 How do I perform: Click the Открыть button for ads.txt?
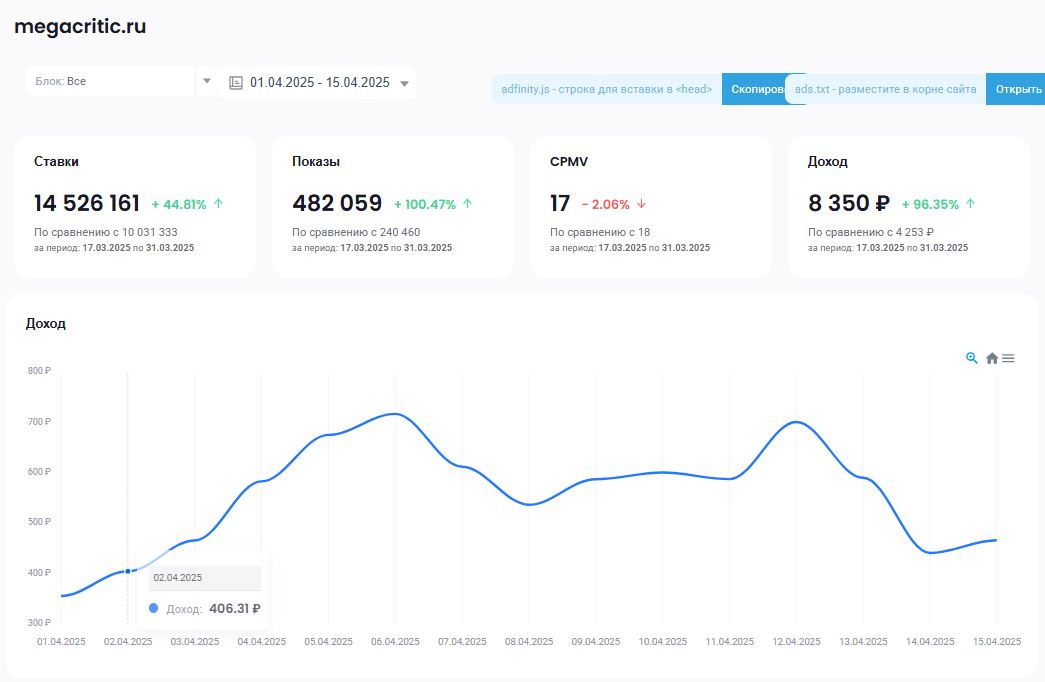[1017, 89]
